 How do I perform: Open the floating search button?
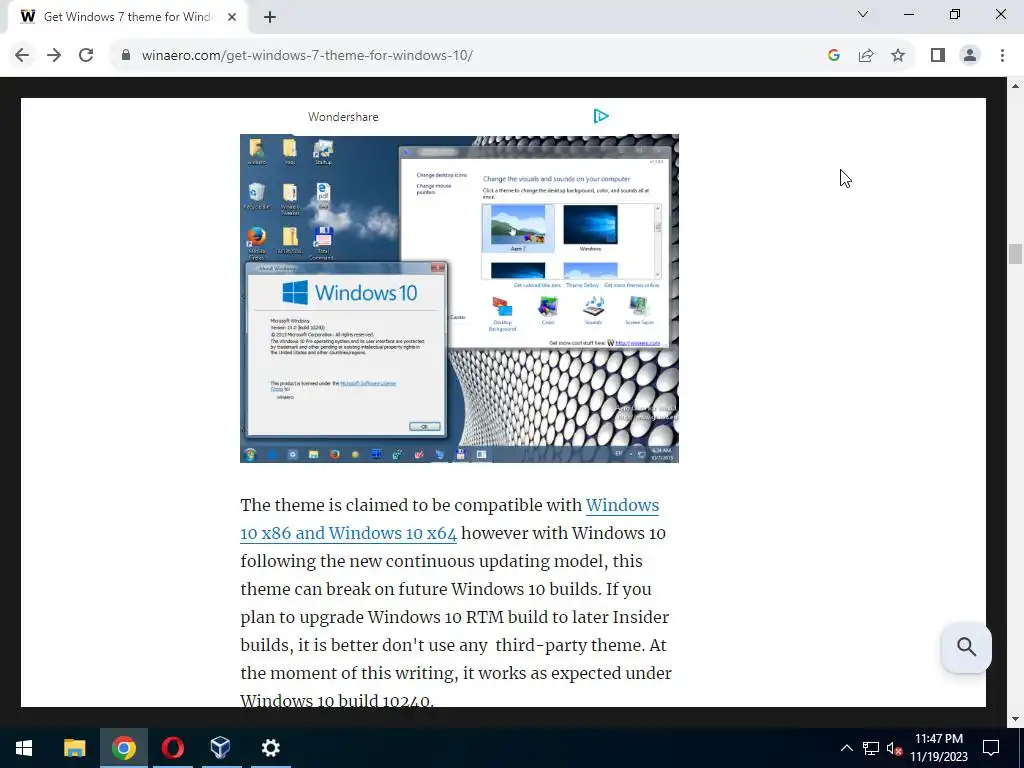click(967, 647)
